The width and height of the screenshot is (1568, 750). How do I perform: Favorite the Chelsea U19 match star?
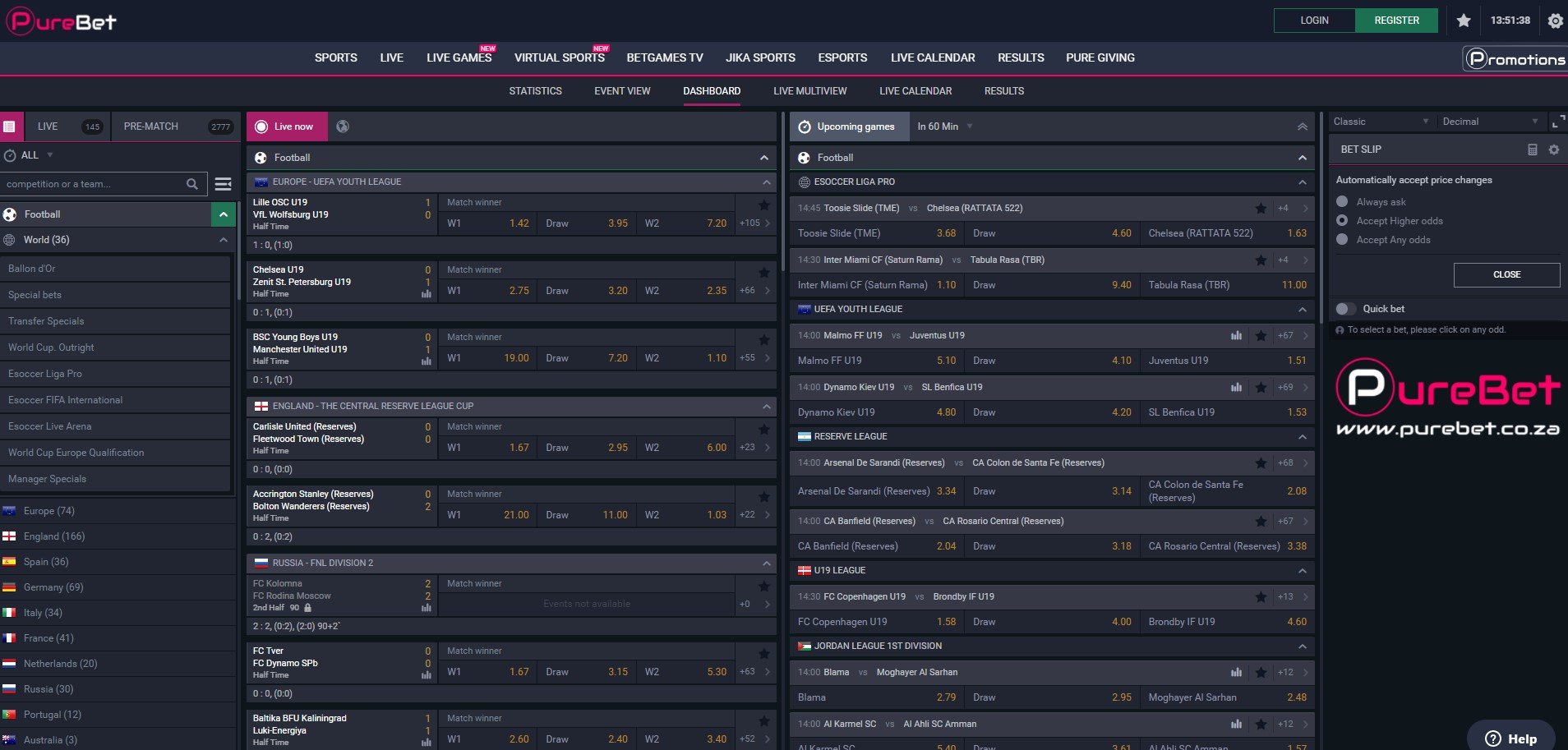(x=763, y=273)
